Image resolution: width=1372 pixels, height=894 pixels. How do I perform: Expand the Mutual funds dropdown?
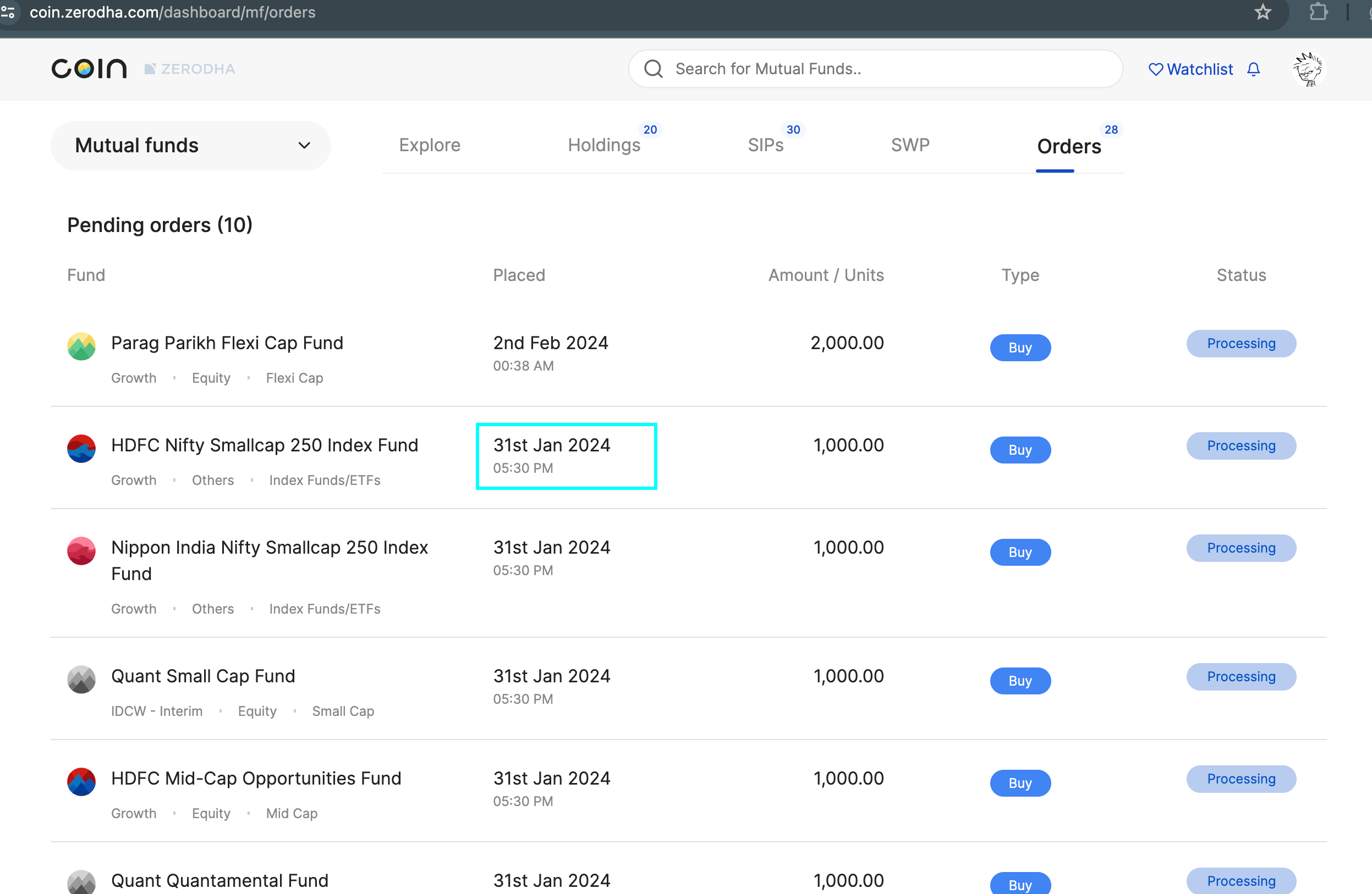(x=191, y=145)
